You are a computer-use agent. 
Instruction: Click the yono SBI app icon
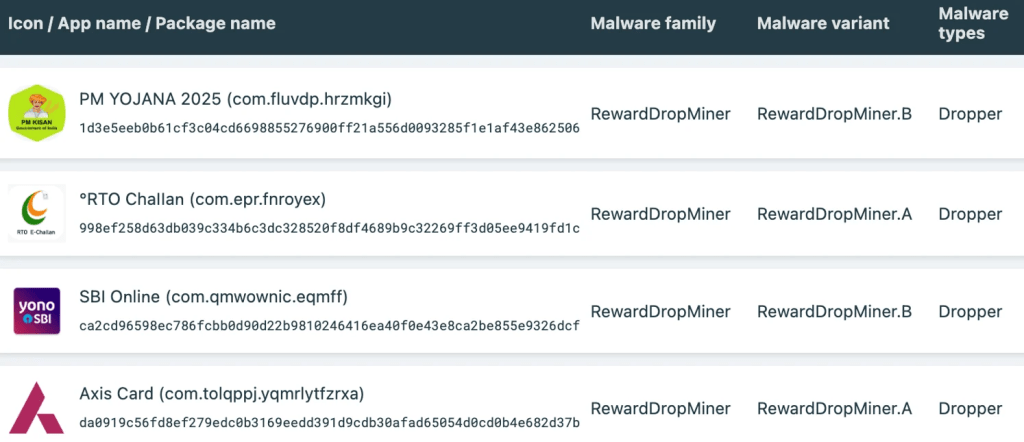click(37, 310)
